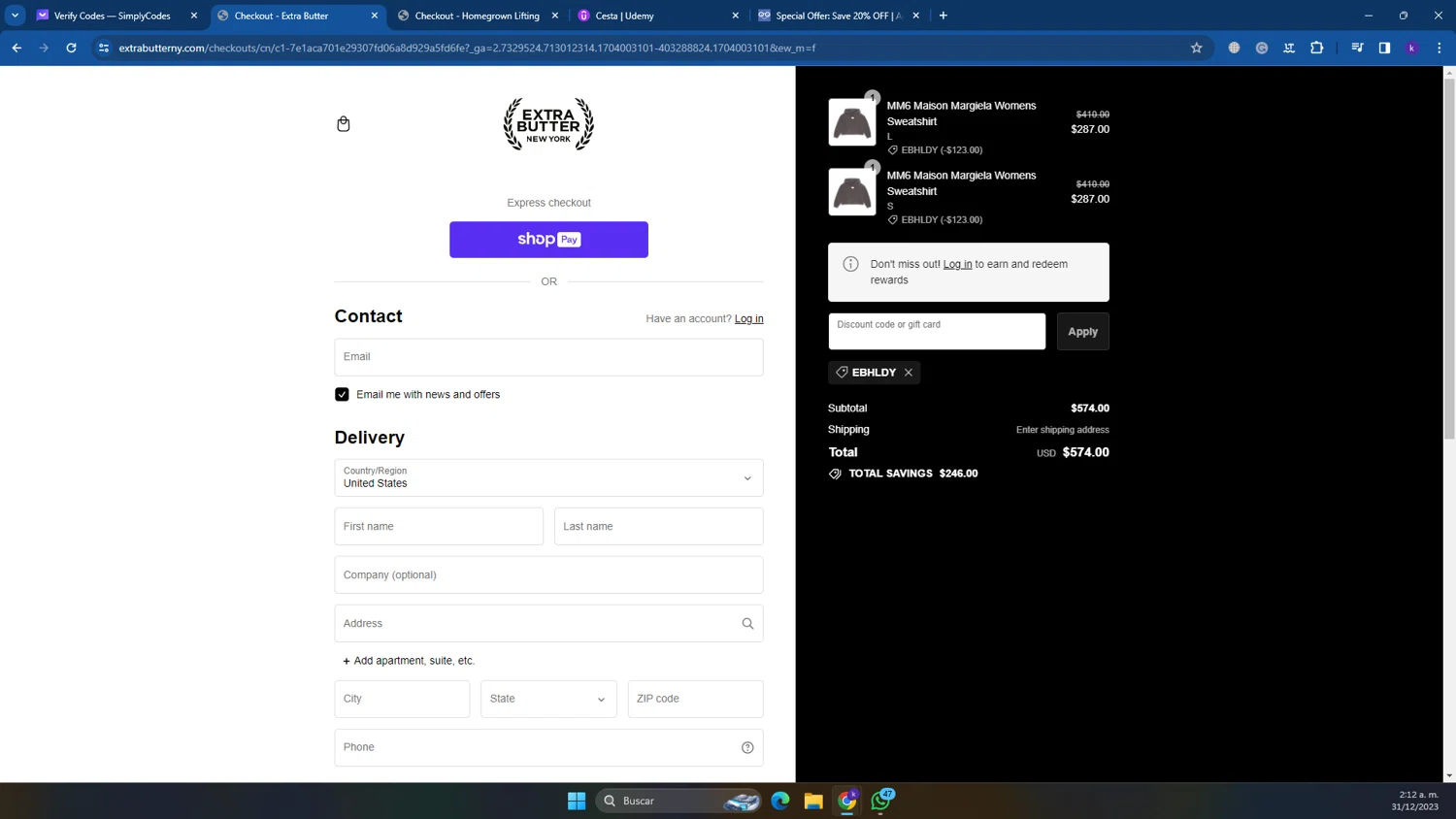Open WhatsApp from the taskbar
The image size is (1456, 819).
881,801
